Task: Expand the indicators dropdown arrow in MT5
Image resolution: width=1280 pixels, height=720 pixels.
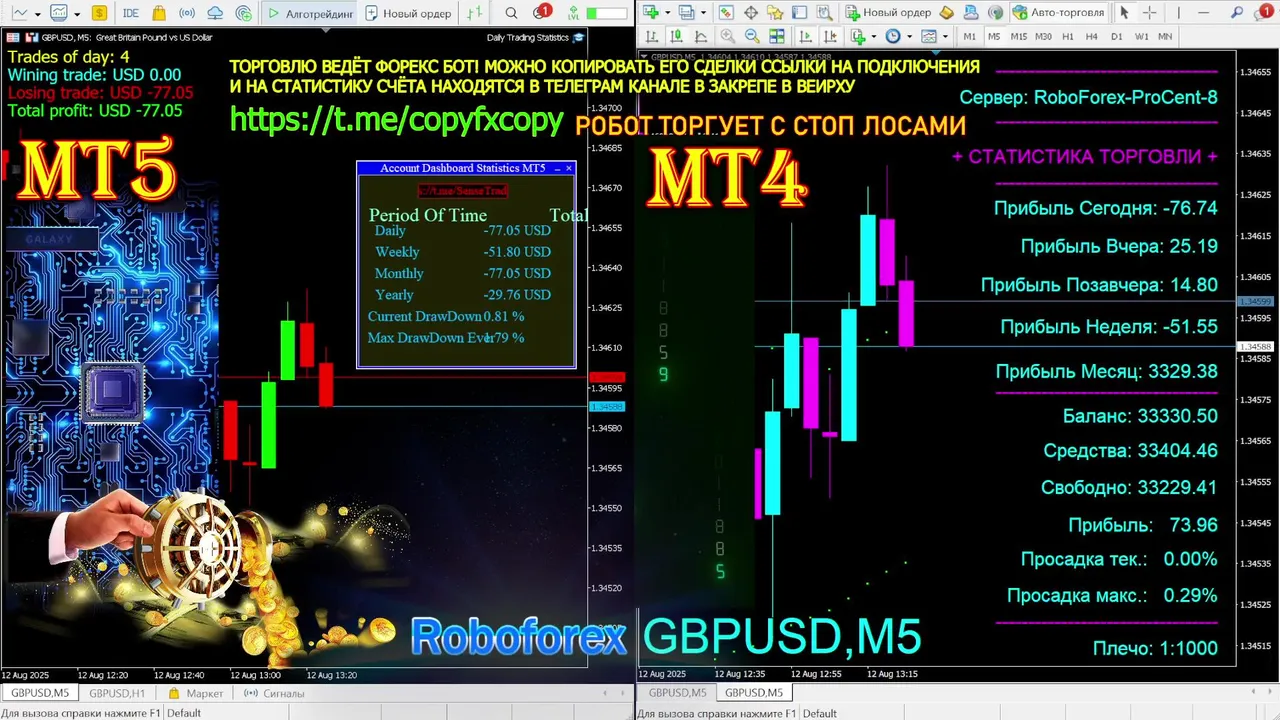Action: click(77, 14)
